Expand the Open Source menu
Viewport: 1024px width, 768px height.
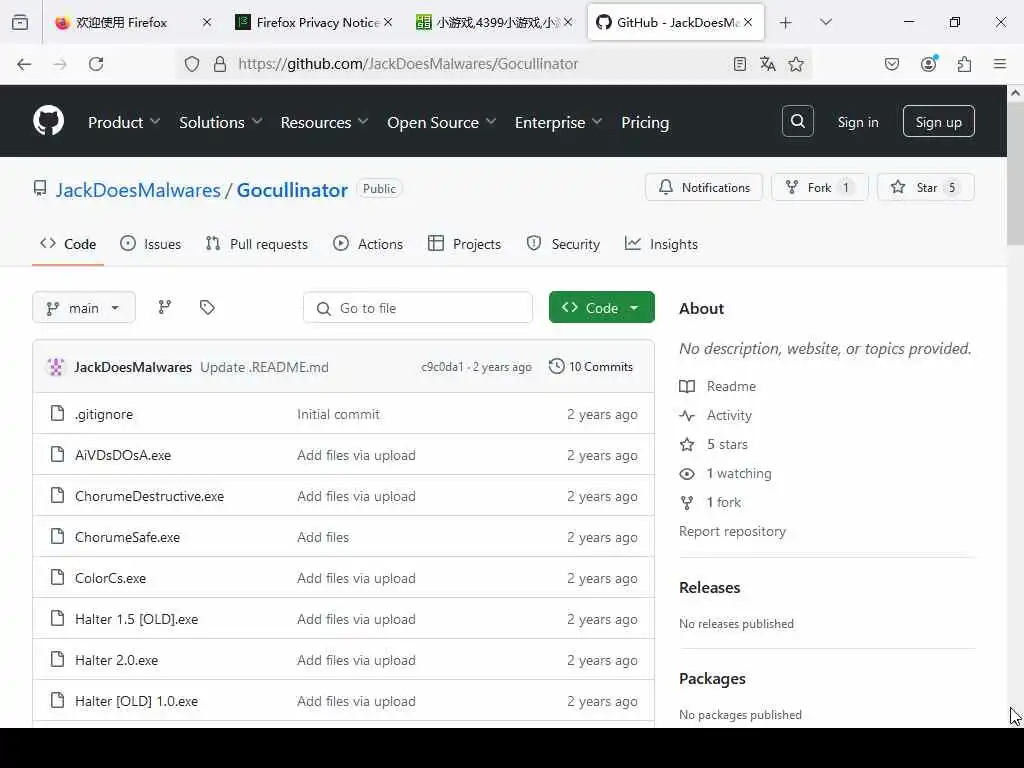(x=441, y=122)
